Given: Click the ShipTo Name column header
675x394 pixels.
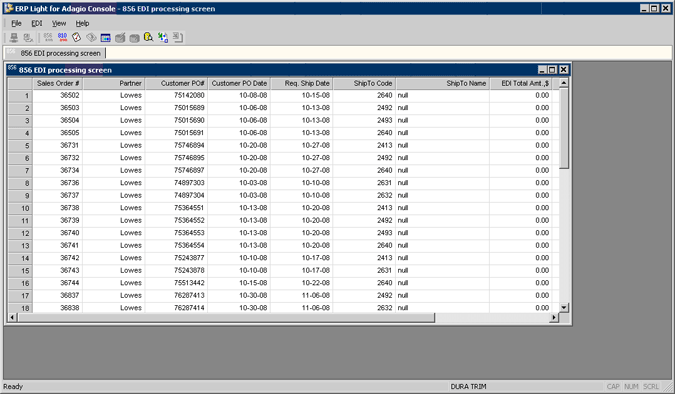Looking at the screenshot, I should [443, 84].
